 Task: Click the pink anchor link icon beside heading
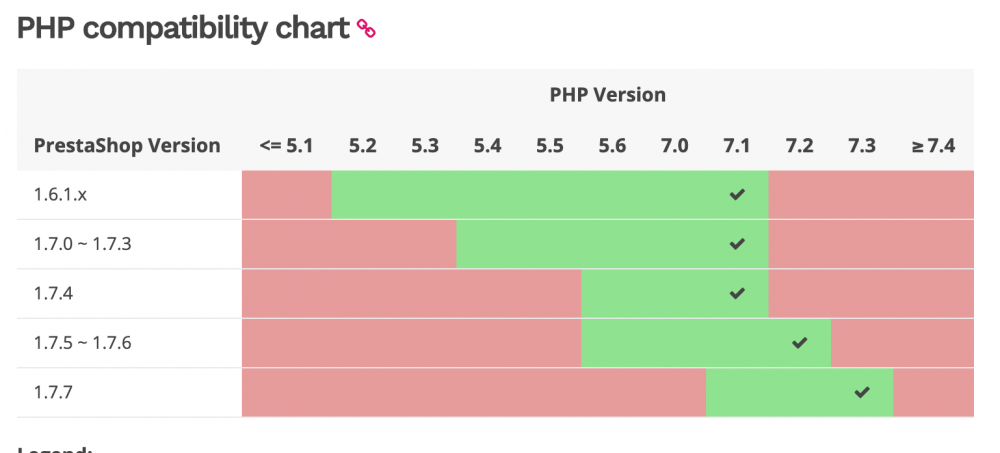pos(366,29)
